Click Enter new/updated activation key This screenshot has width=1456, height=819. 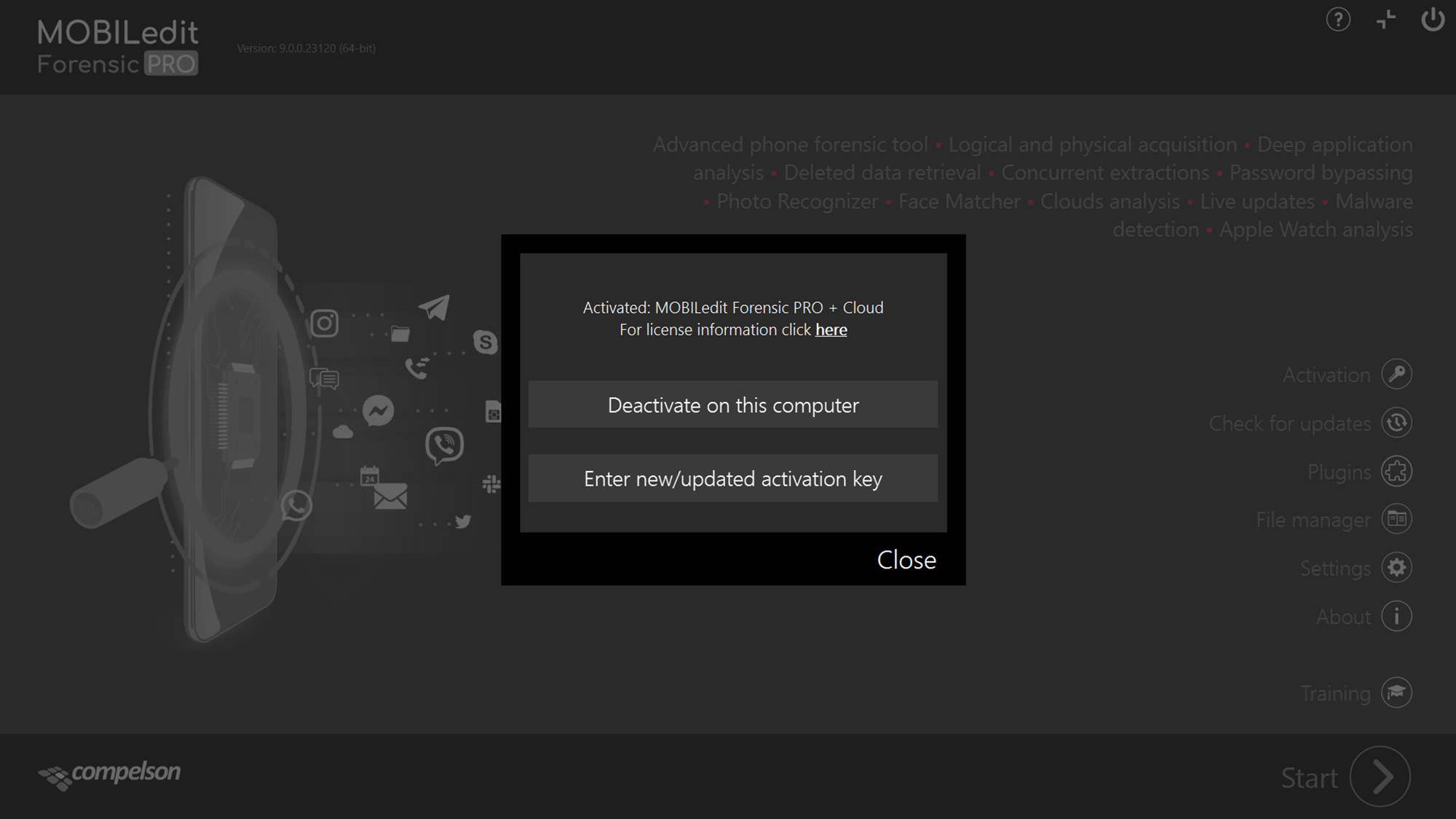733,479
